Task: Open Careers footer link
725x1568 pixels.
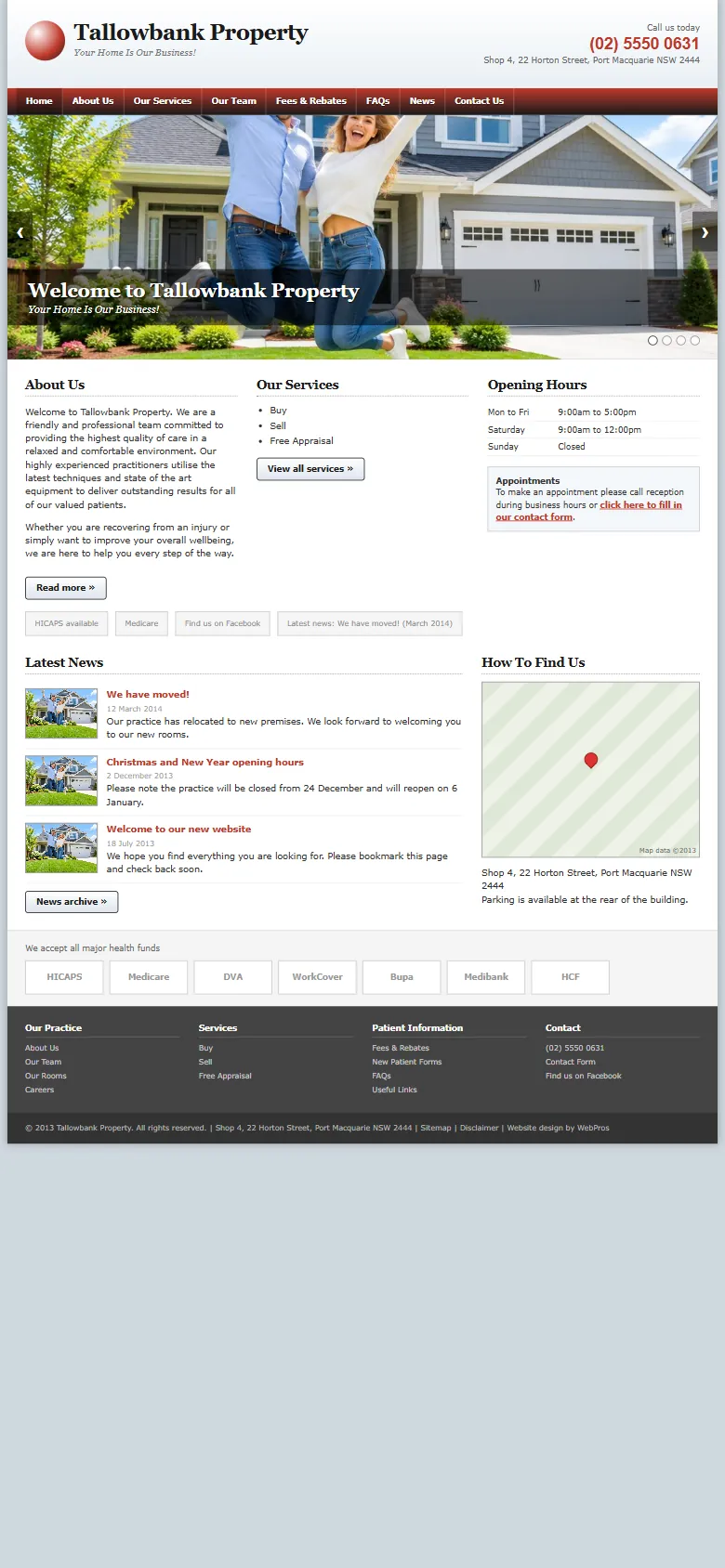Action: (39, 1090)
